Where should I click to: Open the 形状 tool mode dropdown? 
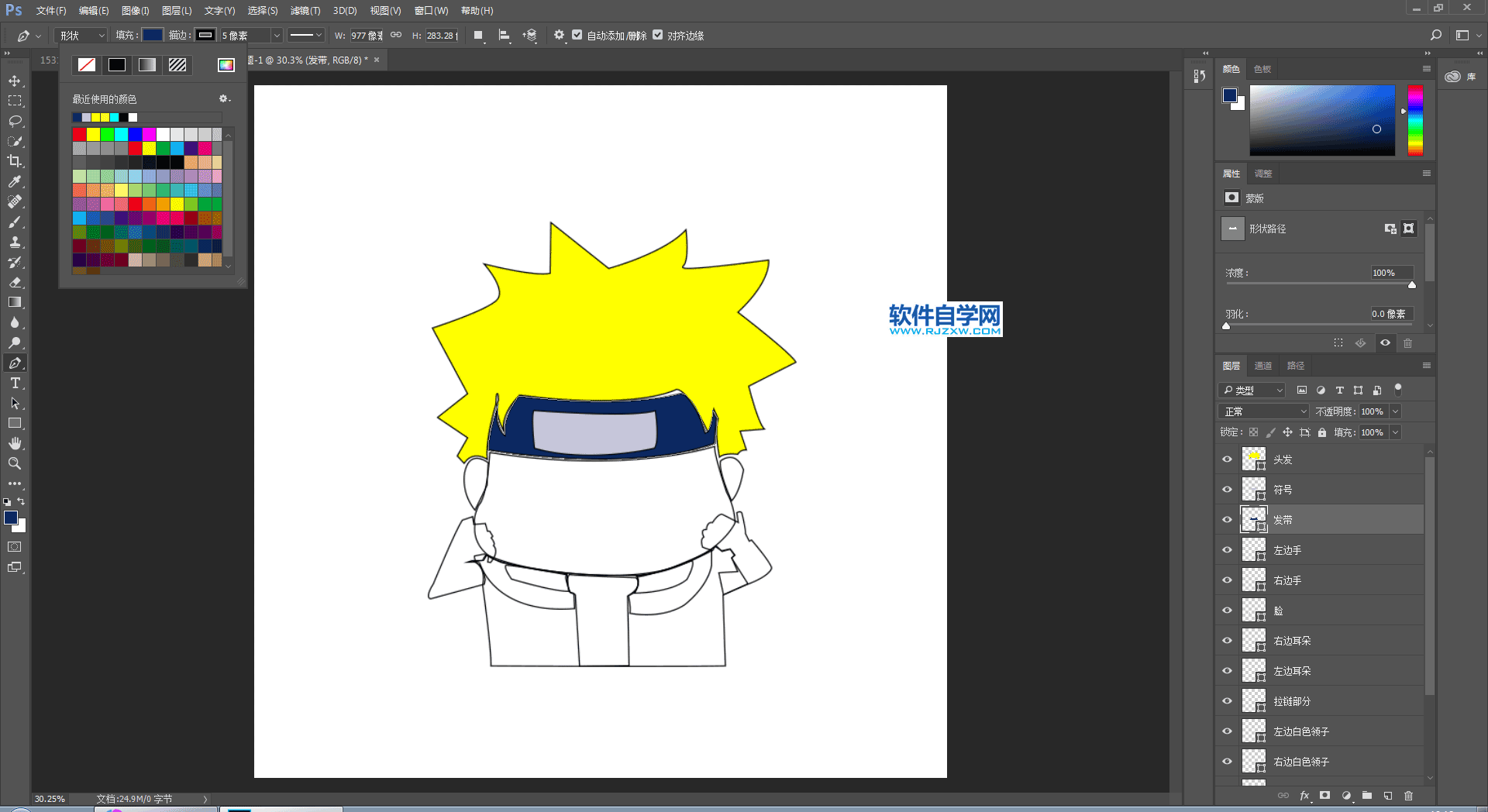click(x=81, y=36)
